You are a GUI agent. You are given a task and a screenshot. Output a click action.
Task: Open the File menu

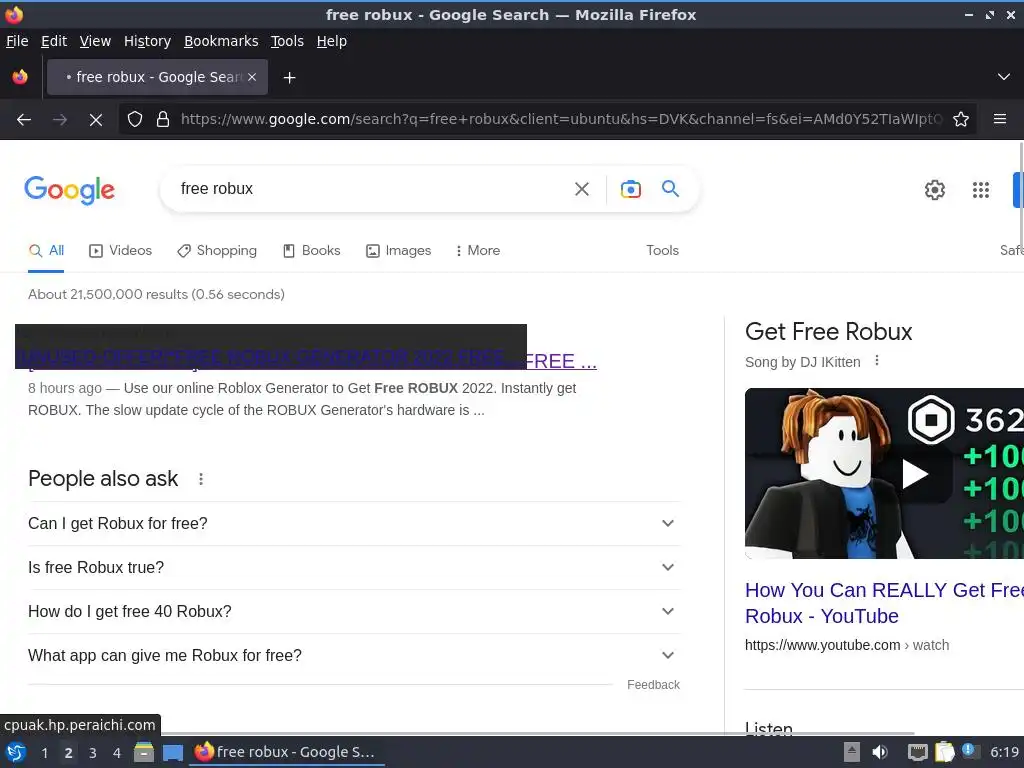click(x=17, y=41)
